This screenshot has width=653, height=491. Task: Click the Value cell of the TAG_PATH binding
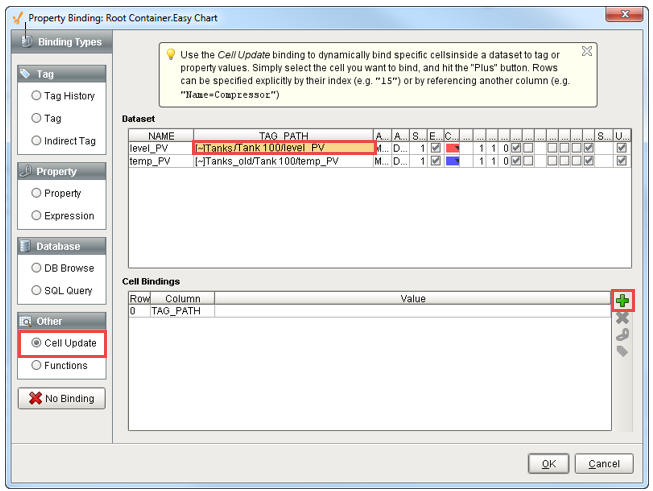tap(413, 311)
